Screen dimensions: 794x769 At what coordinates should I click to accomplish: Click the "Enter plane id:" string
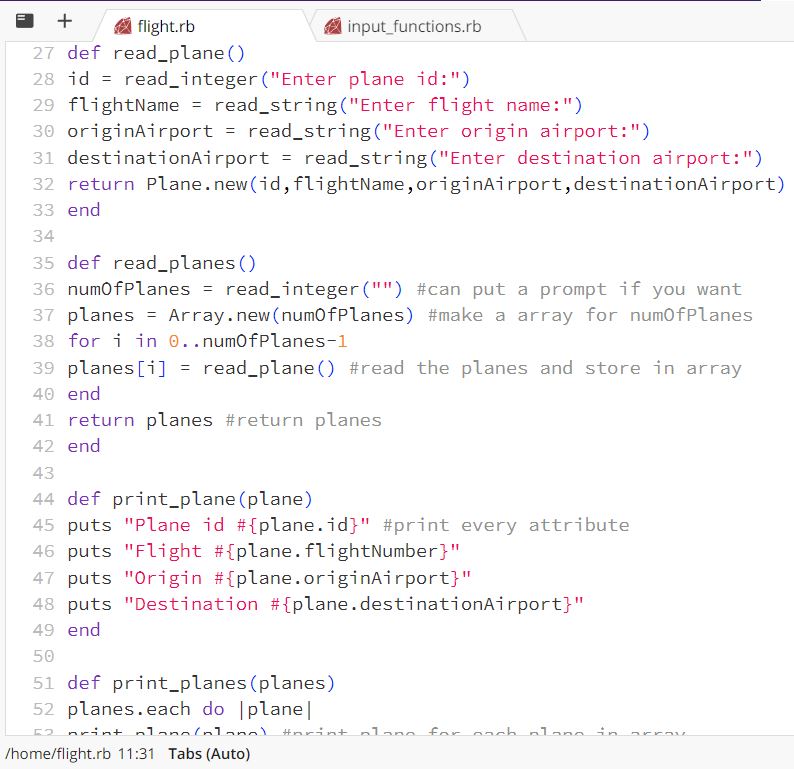(x=365, y=79)
